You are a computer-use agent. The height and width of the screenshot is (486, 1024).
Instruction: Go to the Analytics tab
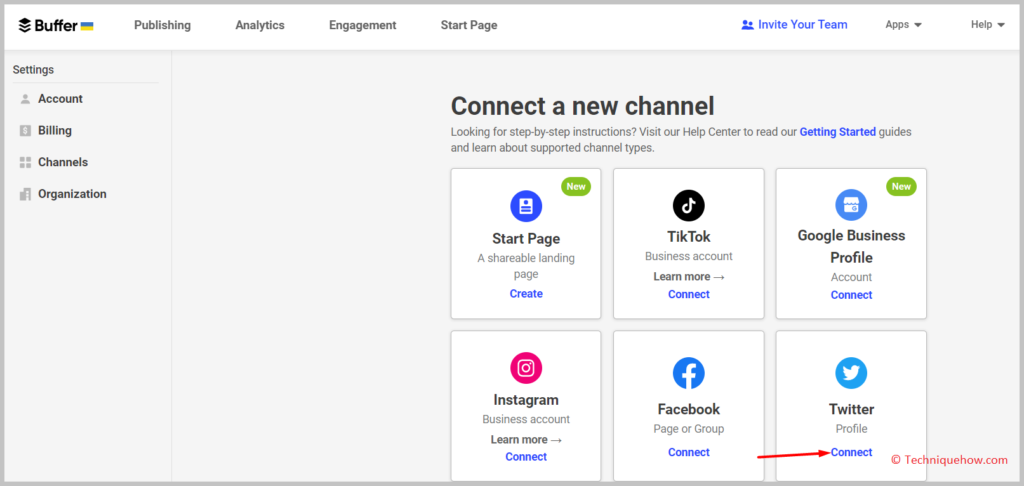pyautogui.click(x=260, y=25)
